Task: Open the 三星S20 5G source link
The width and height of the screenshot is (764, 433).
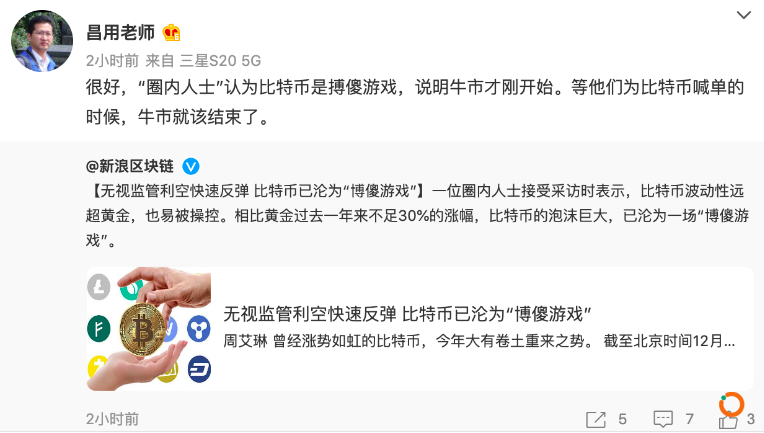Action: pyautogui.click(x=220, y=60)
